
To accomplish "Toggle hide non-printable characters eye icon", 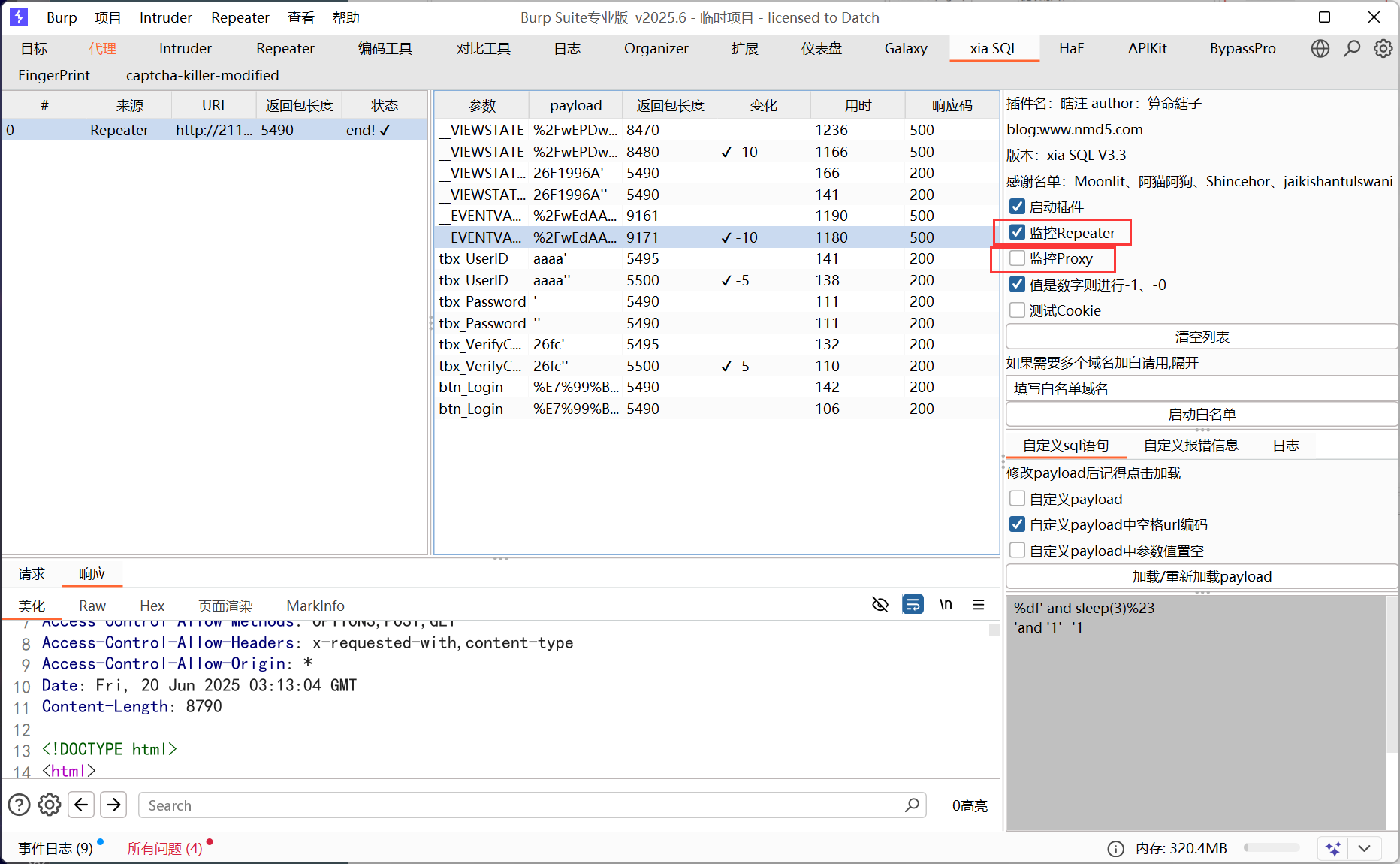I will click(x=880, y=604).
